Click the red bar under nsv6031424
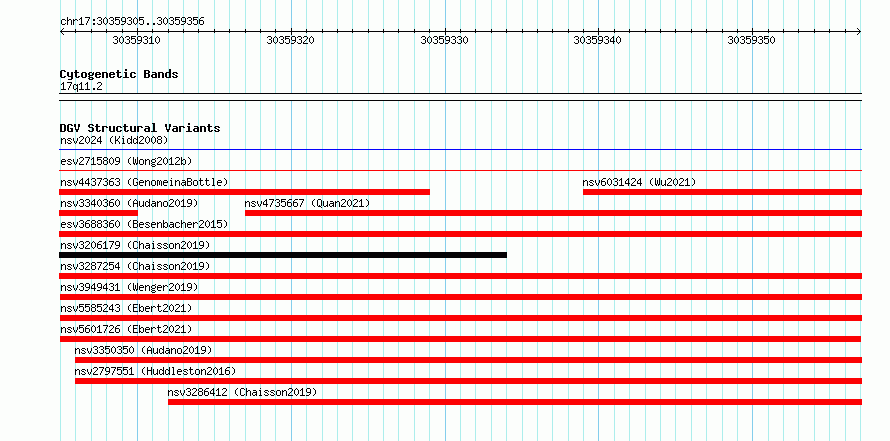Image resolution: width=890 pixels, height=441 pixels. (x=722, y=192)
